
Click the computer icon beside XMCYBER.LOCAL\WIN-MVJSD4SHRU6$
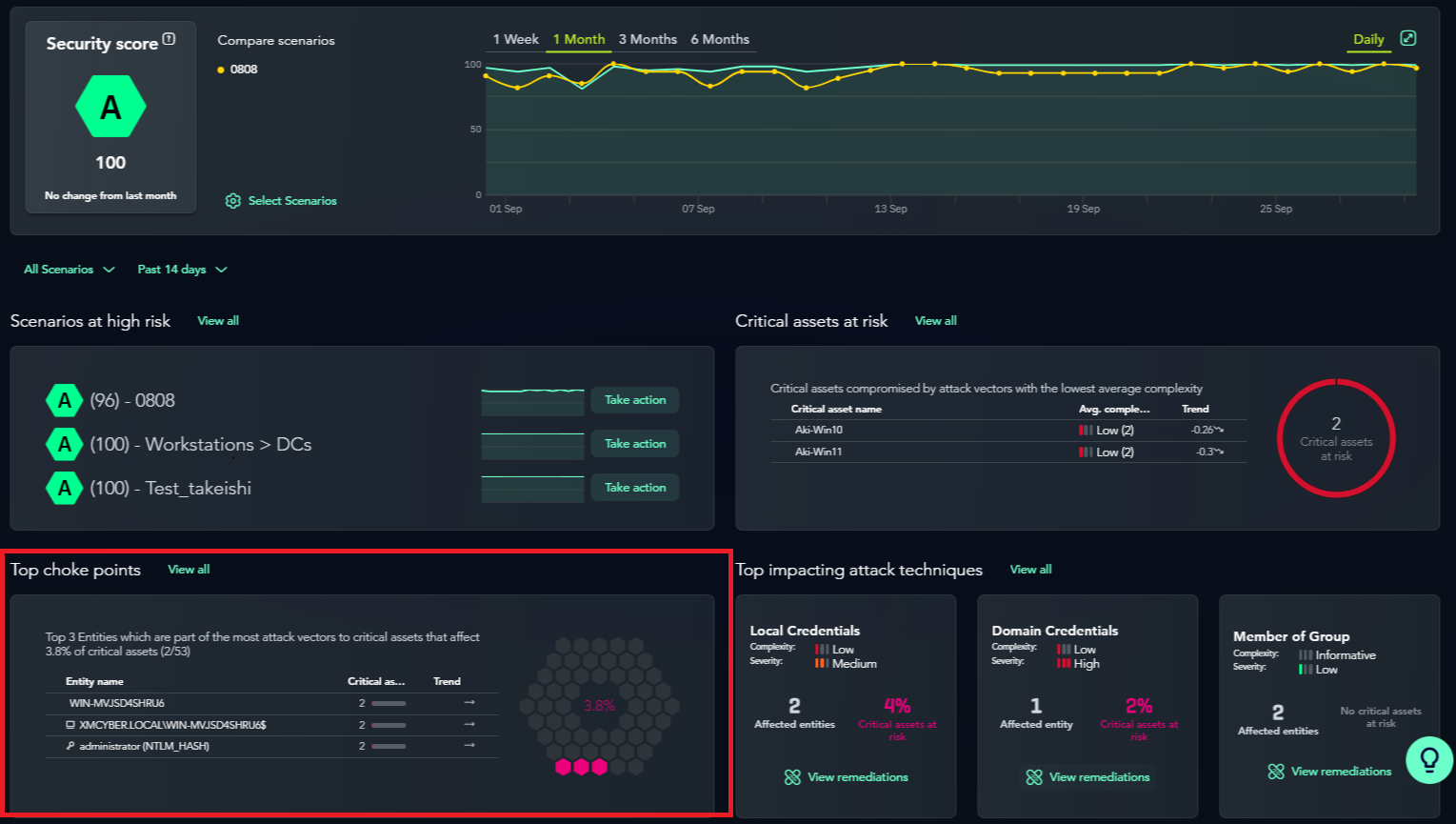click(70, 725)
